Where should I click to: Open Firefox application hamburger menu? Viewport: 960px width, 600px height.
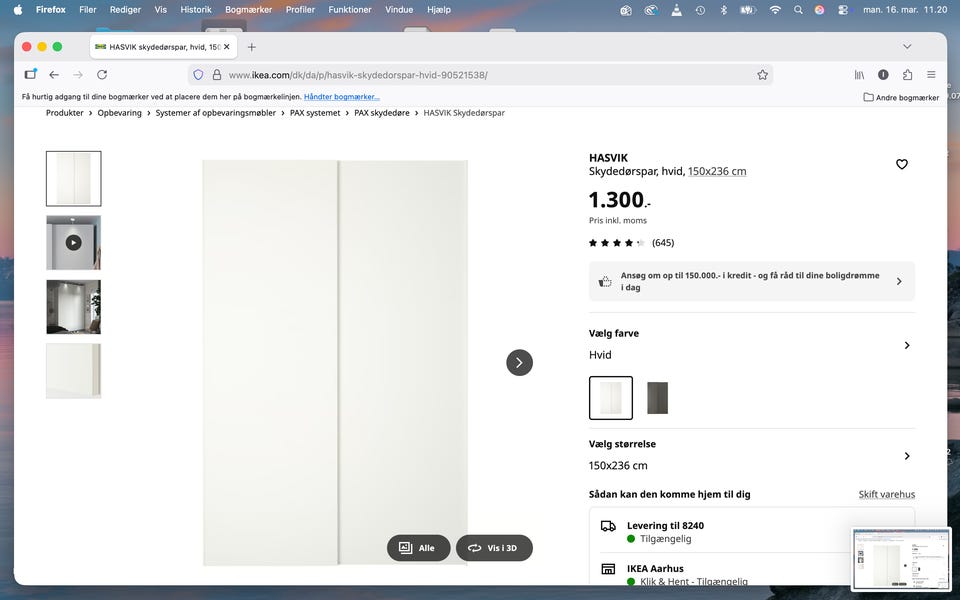pyautogui.click(x=931, y=75)
